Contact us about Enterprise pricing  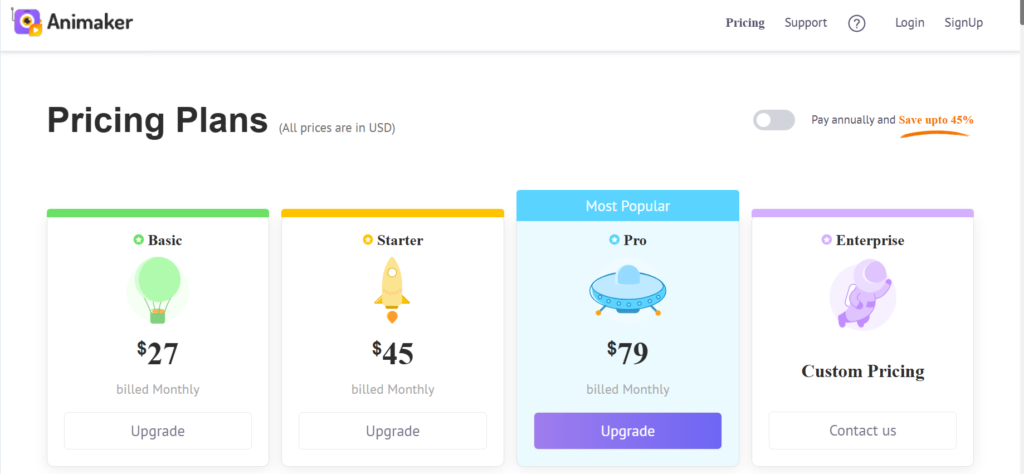click(863, 431)
